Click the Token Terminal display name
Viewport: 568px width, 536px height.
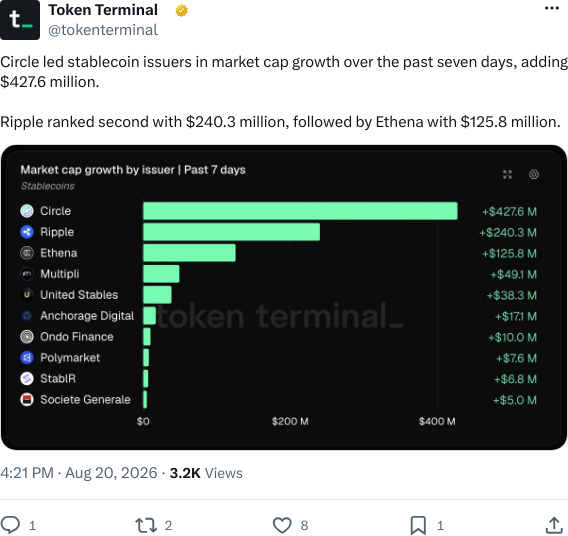click(103, 10)
